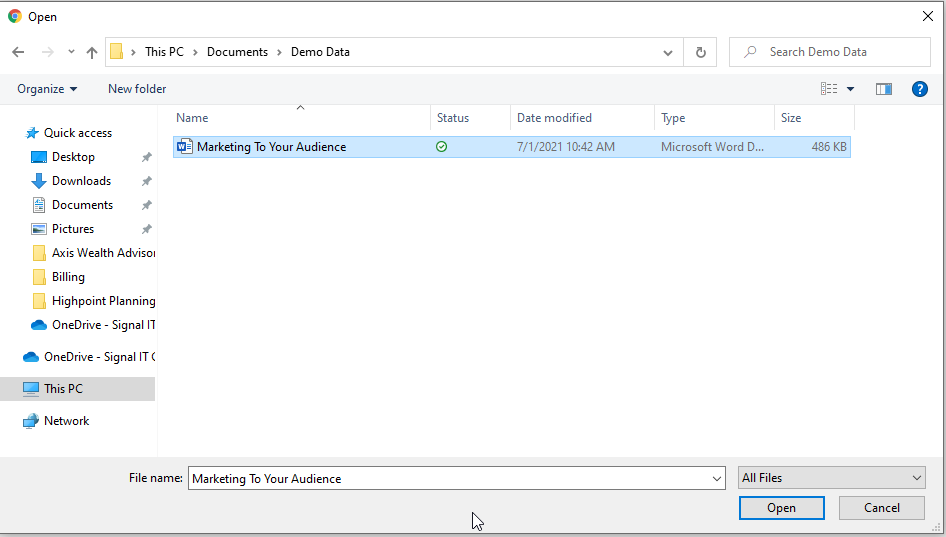Click the green sync status checkmark
The height and width of the screenshot is (537, 946).
pyautogui.click(x=442, y=147)
